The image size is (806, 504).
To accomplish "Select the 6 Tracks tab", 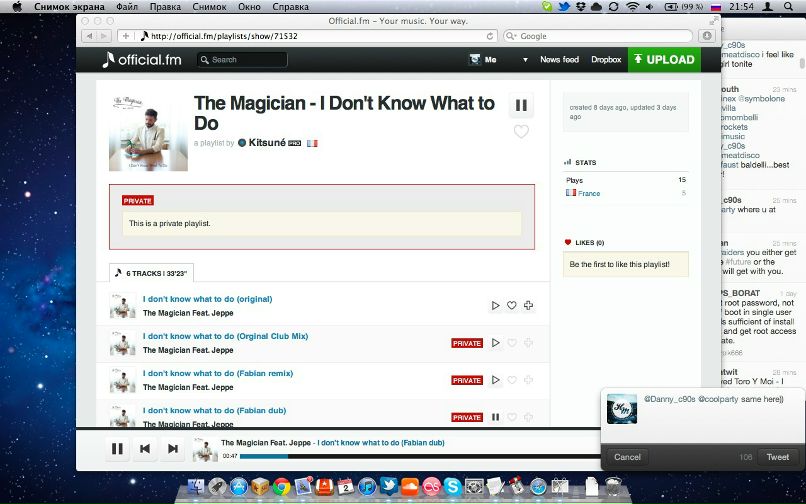I will pos(152,273).
